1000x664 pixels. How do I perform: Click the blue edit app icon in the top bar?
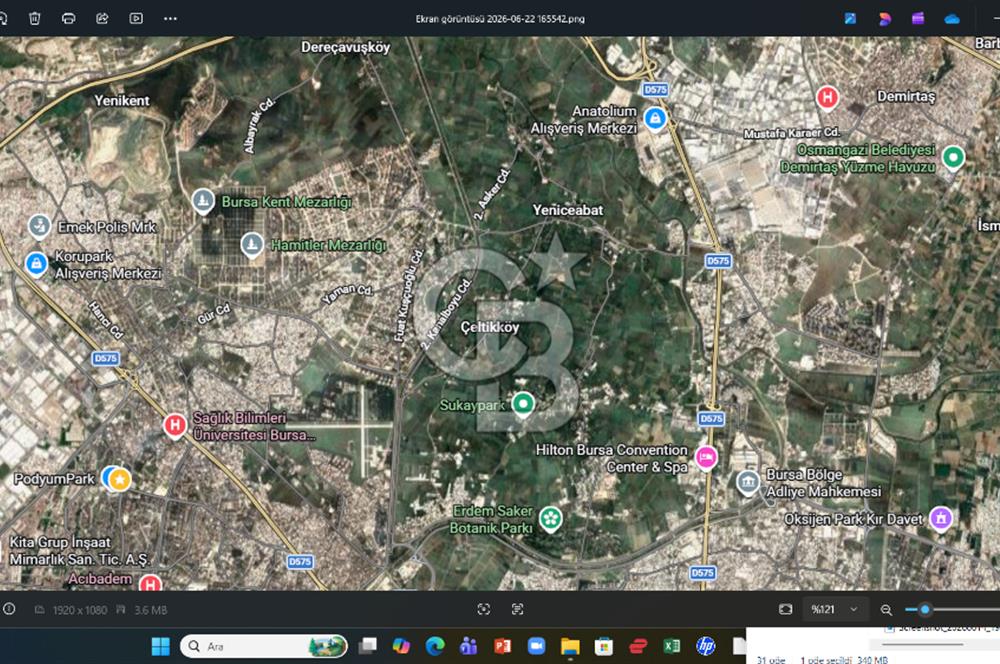coord(850,18)
